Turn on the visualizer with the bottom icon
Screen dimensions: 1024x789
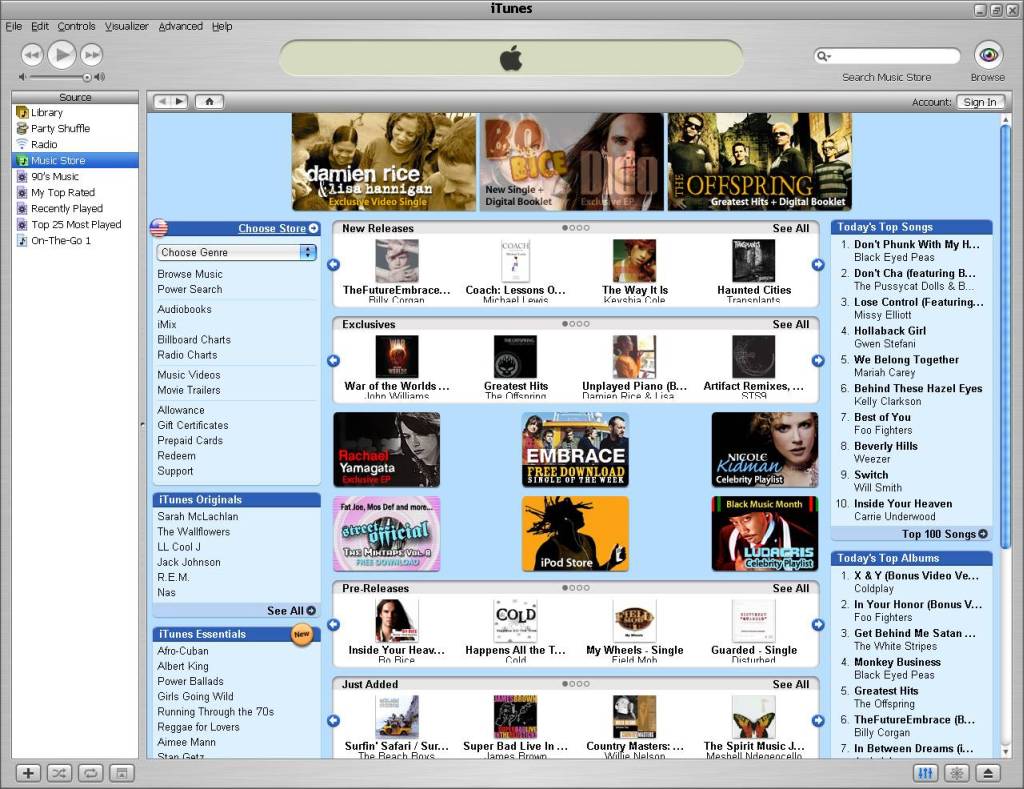[956, 773]
